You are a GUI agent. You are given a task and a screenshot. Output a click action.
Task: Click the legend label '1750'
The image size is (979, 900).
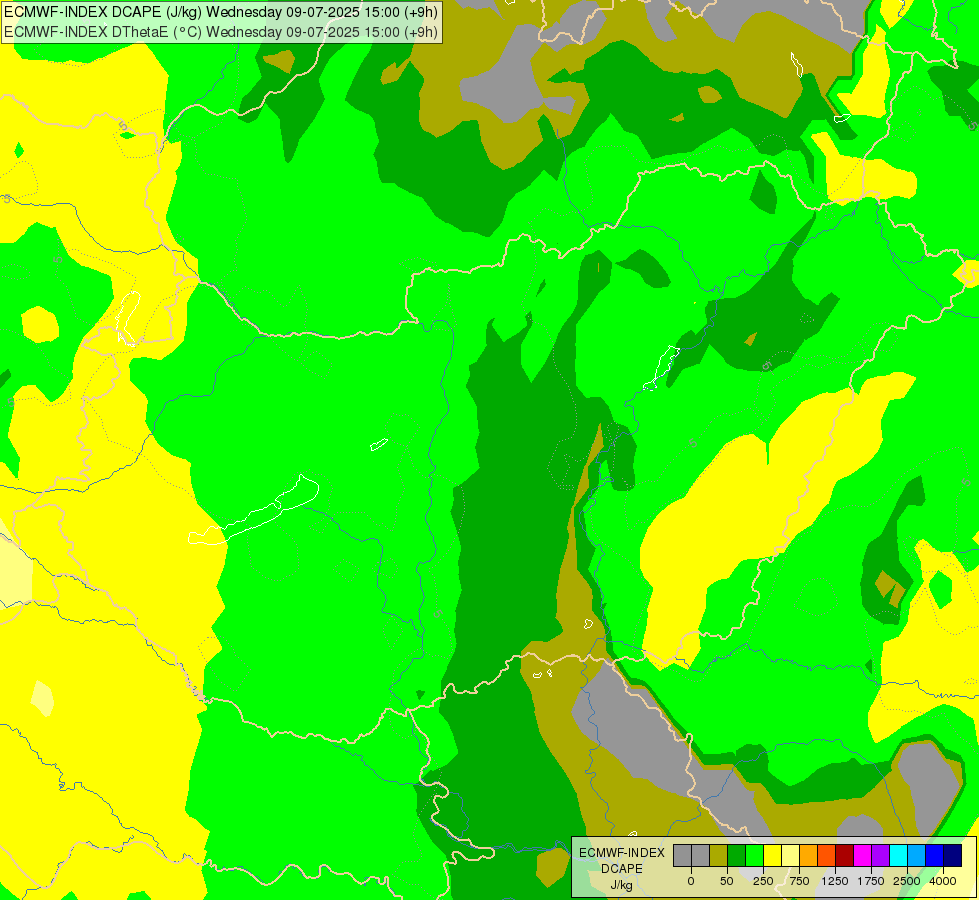tap(871, 881)
